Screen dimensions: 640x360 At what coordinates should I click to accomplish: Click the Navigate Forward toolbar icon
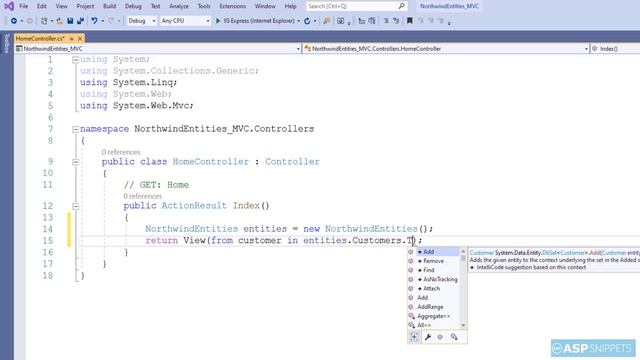point(29,21)
